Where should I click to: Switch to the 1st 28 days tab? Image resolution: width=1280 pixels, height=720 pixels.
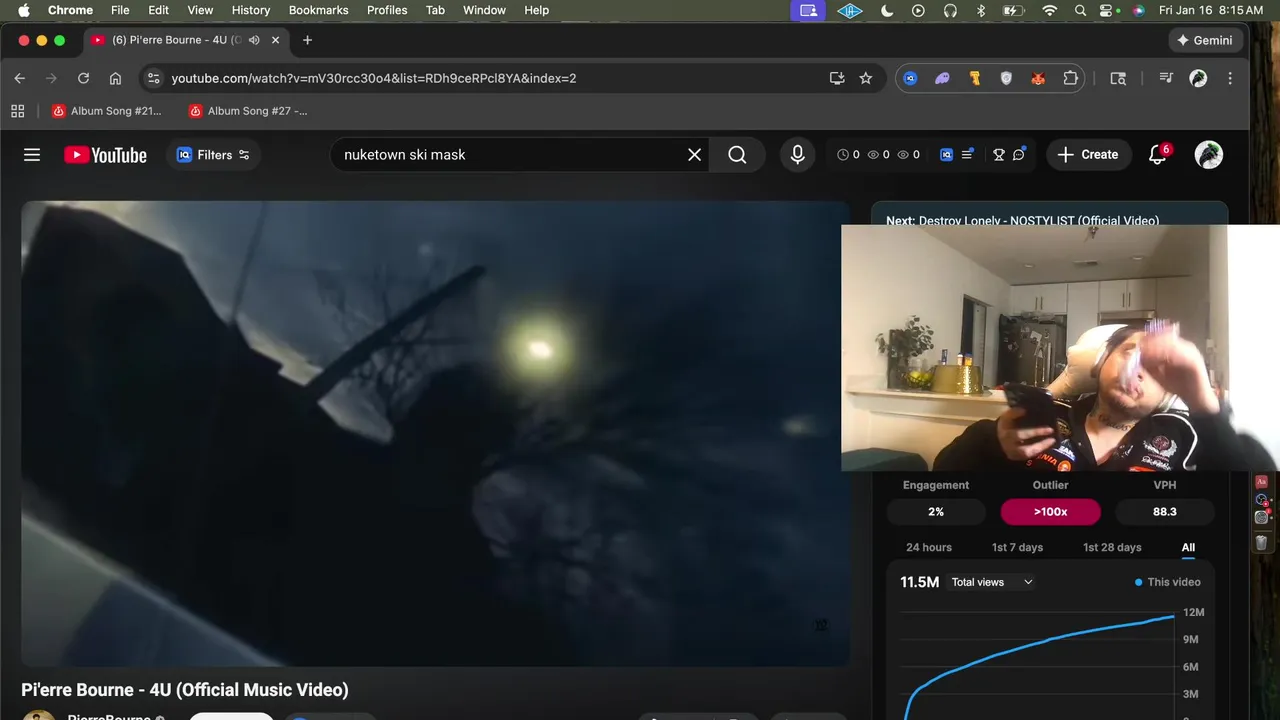(1112, 547)
